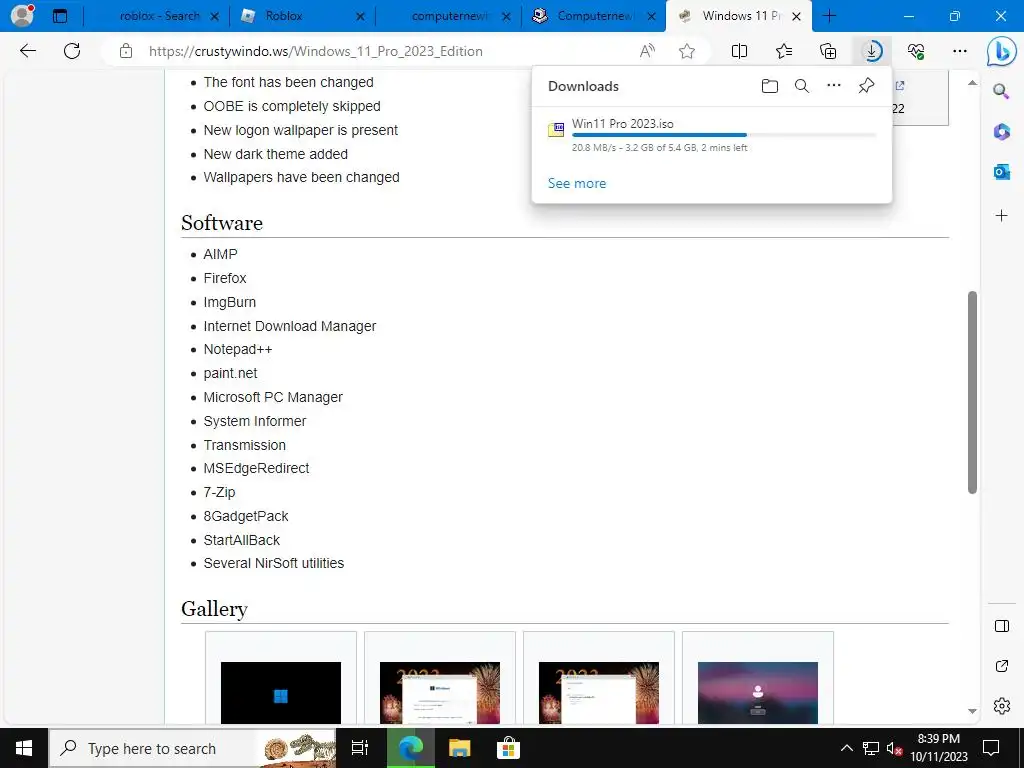Open Outlook in the sidebar
This screenshot has width=1024, height=768.
(1001, 172)
